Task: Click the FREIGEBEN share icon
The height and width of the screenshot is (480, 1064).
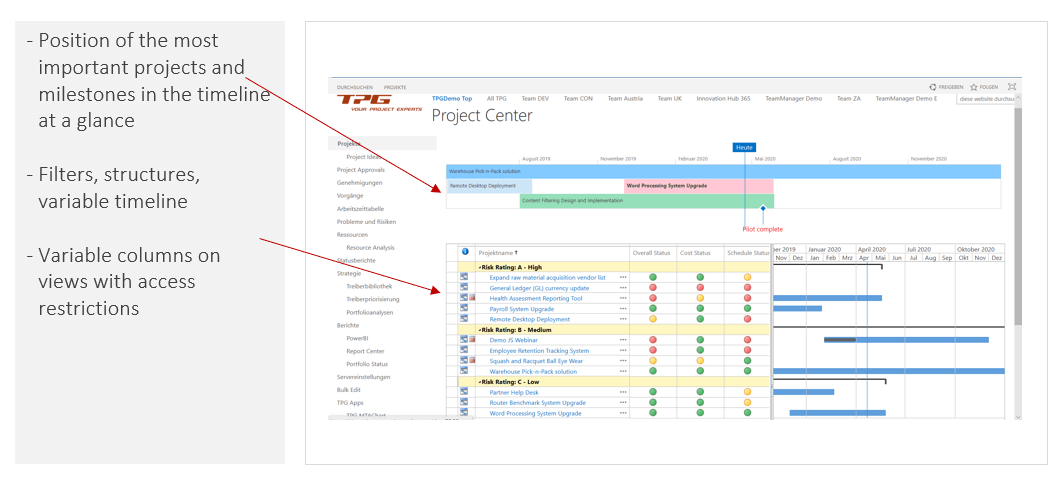Action: (933, 87)
